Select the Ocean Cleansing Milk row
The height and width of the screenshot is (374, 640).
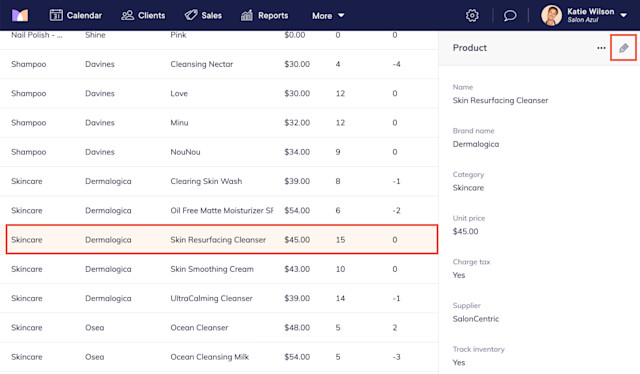pyautogui.click(x=219, y=357)
